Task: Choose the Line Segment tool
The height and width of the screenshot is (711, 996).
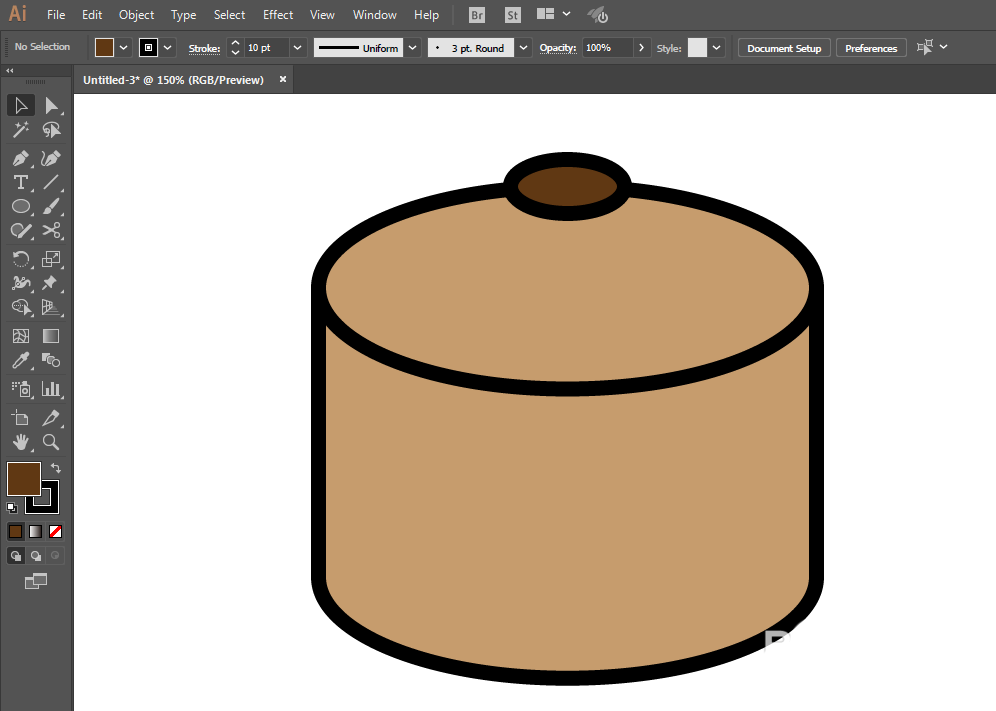Action: point(51,182)
